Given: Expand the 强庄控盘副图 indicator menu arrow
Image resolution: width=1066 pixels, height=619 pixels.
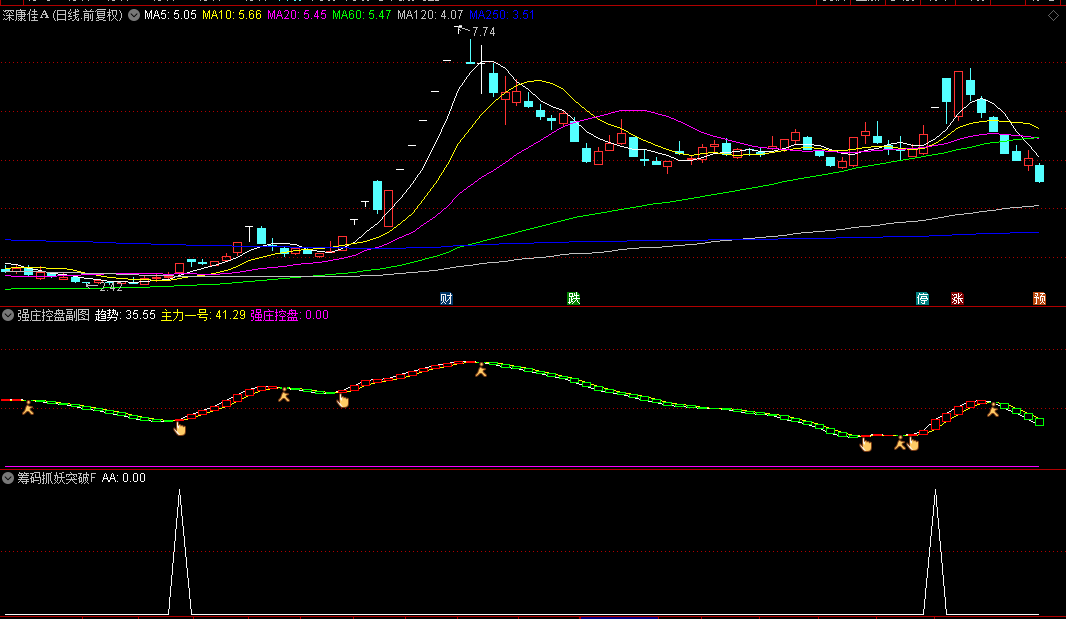Looking at the screenshot, I should point(8,315).
